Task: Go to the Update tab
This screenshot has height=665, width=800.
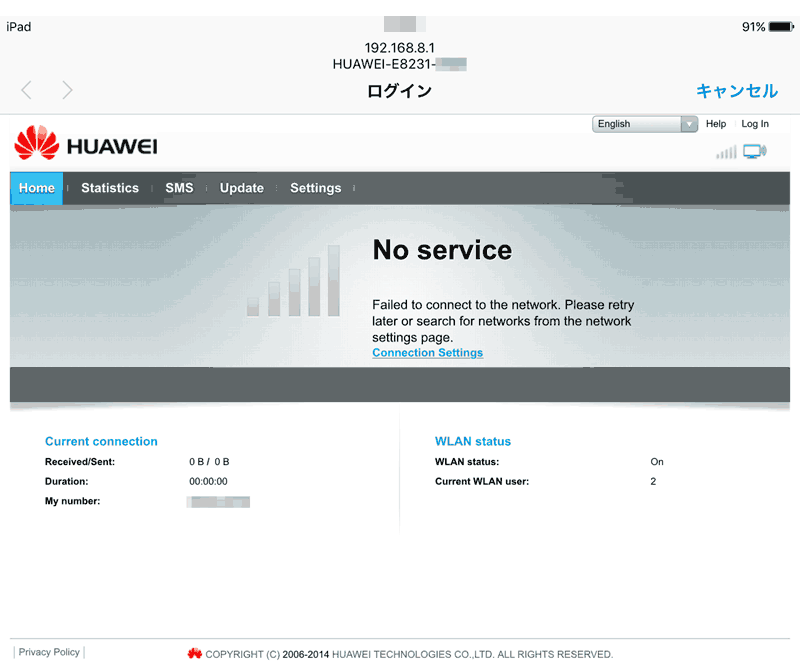Action: click(242, 188)
